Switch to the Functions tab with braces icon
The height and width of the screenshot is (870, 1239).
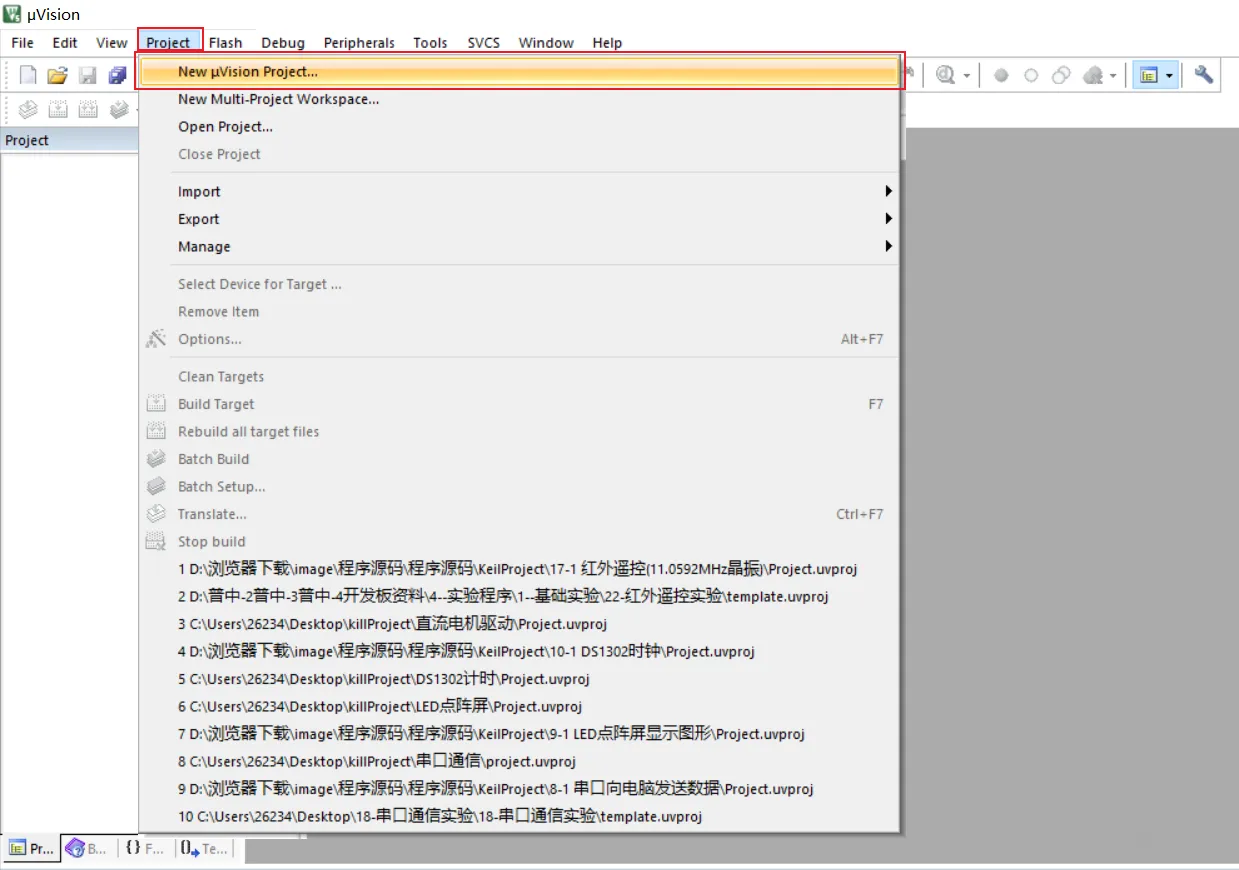[x=145, y=848]
